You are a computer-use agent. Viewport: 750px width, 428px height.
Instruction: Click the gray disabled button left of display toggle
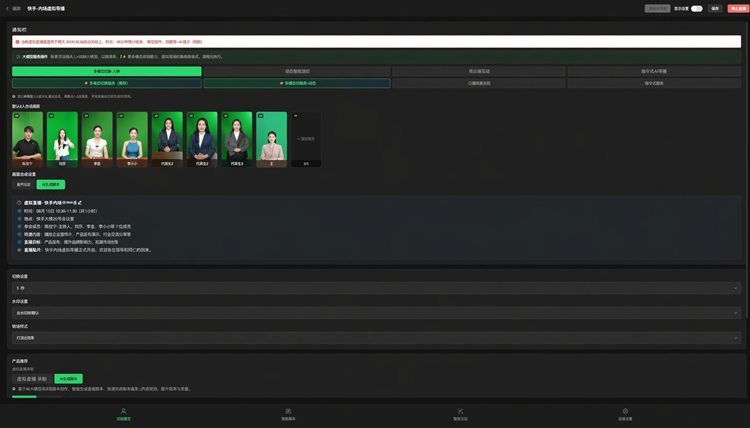[x=657, y=9]
